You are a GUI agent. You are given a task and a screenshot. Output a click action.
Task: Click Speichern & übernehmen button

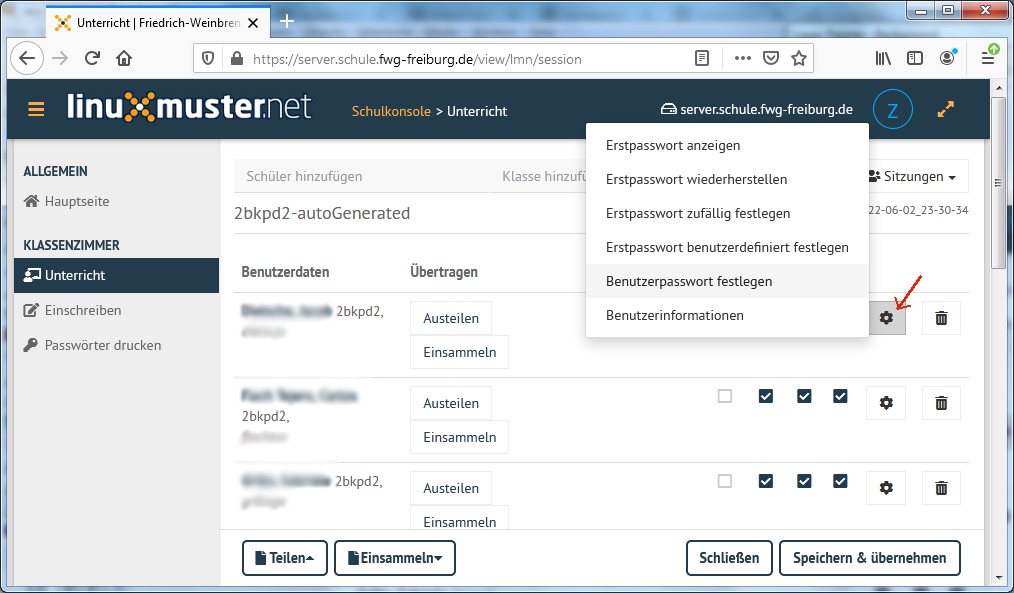point(869,558)
